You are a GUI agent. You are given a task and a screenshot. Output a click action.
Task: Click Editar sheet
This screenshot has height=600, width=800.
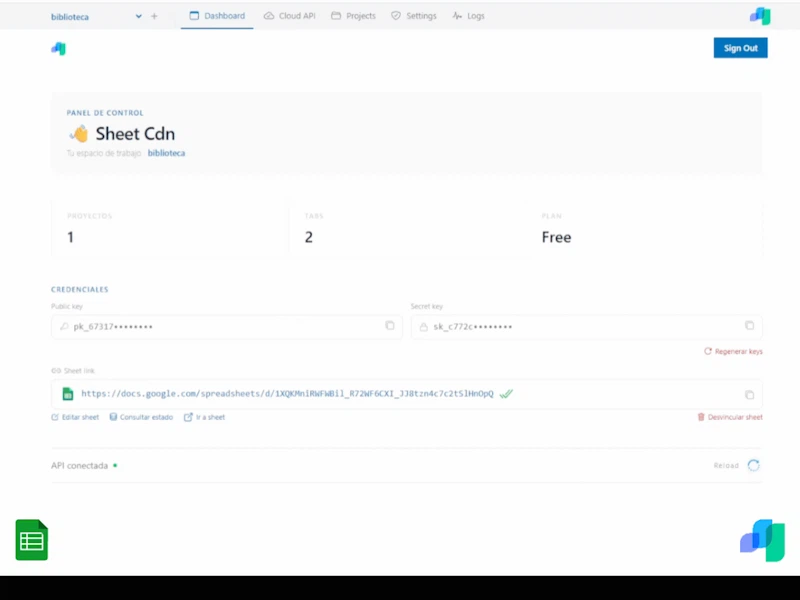click(75, 417)
